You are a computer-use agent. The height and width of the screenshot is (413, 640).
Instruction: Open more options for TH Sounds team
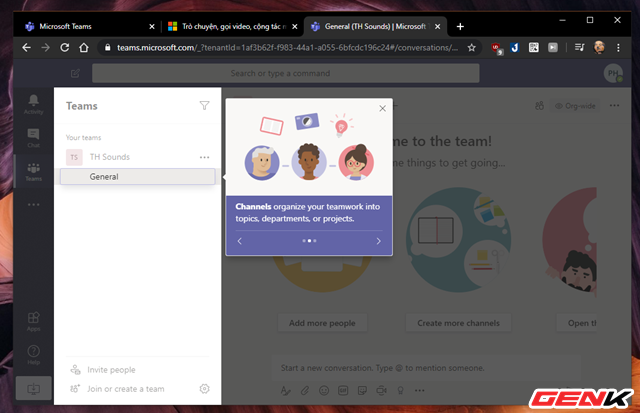tap(204, 157)
